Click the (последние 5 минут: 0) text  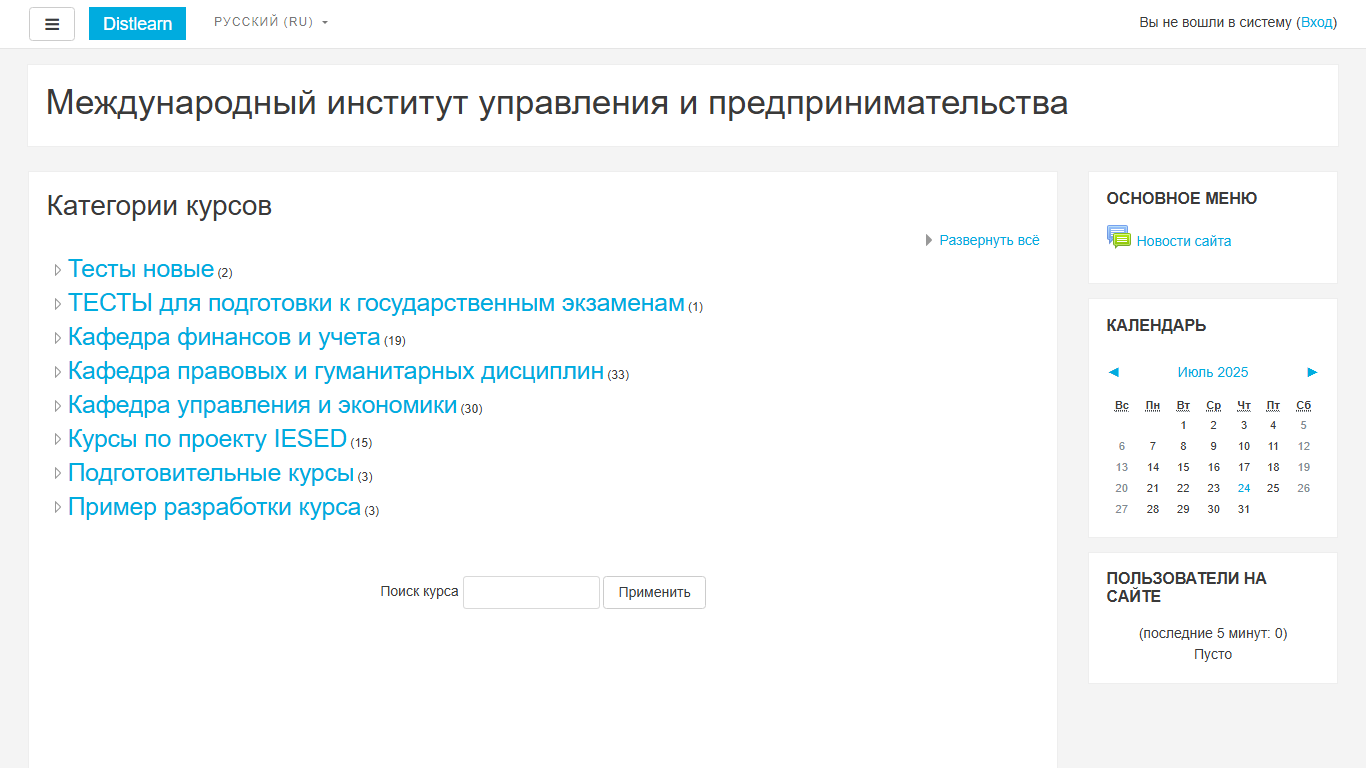pos(1213,633)
